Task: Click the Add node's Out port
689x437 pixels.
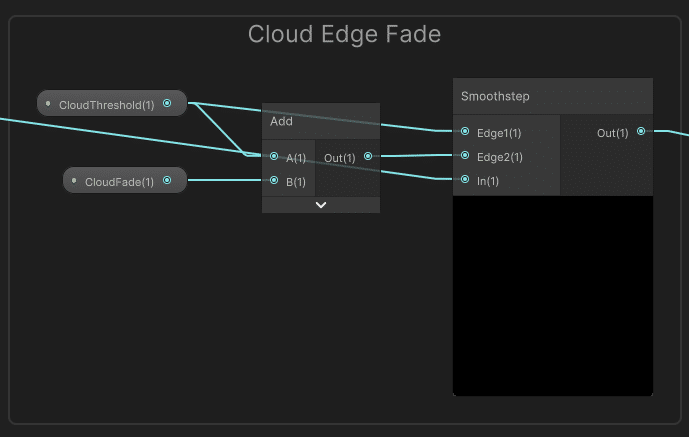Action: (x=368, y=156)
